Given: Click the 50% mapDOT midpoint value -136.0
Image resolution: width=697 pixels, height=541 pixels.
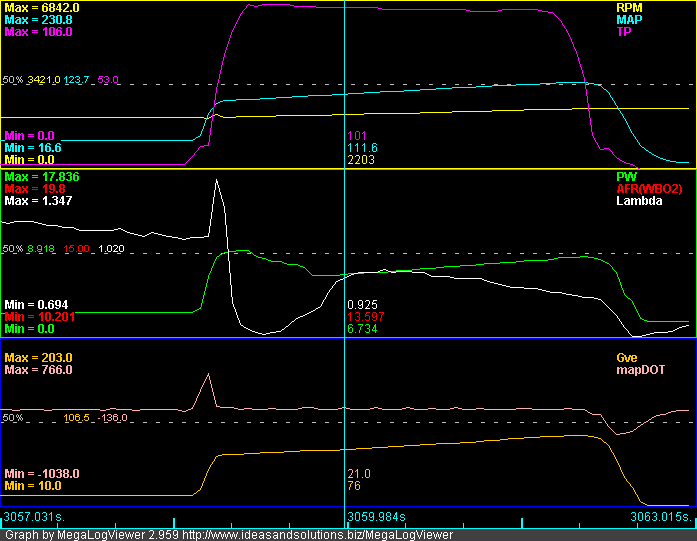Looking at the screenshot, I should click(112, 417).
